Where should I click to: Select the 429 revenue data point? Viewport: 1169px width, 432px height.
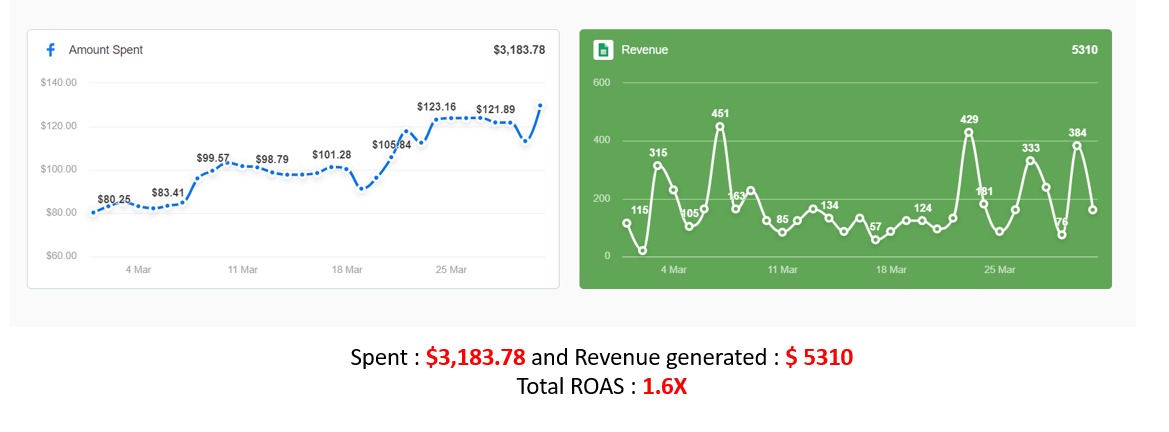pos(968,132)
